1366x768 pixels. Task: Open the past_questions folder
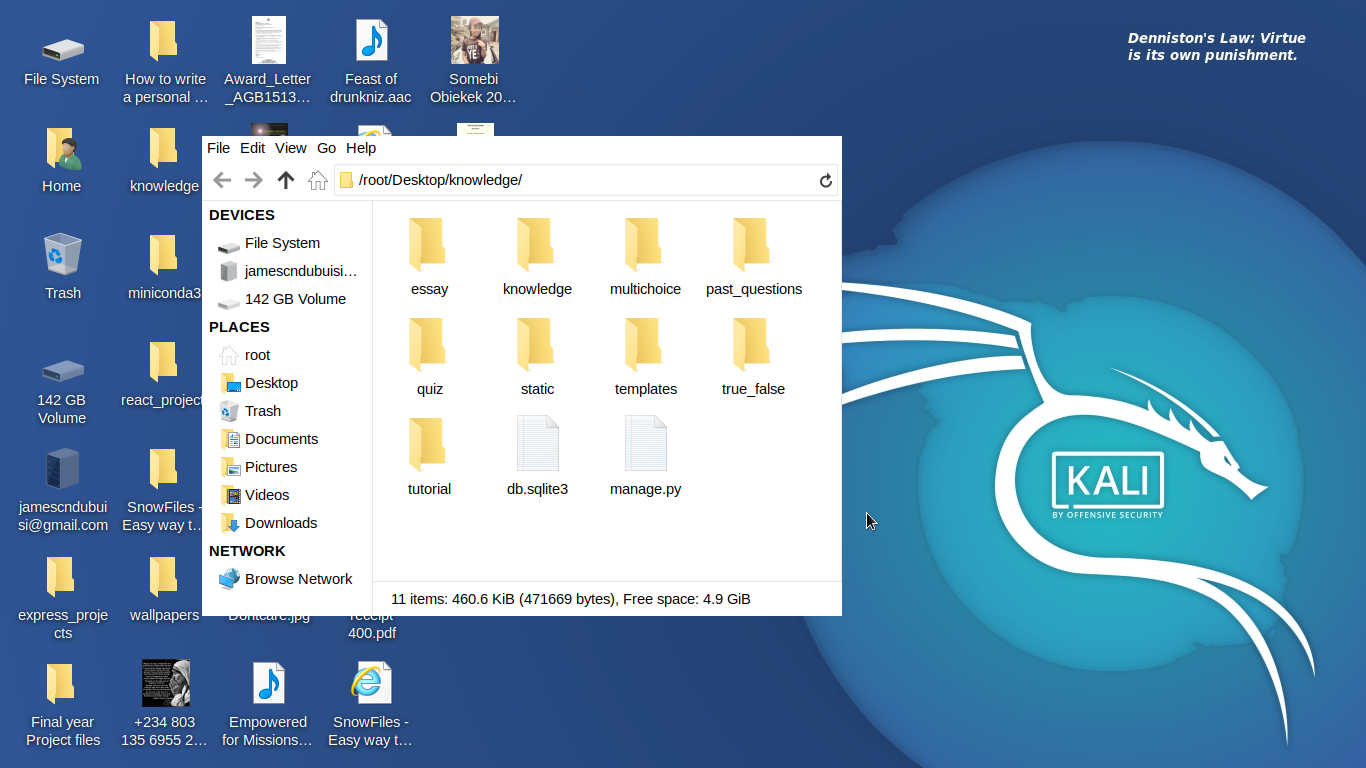753,257
